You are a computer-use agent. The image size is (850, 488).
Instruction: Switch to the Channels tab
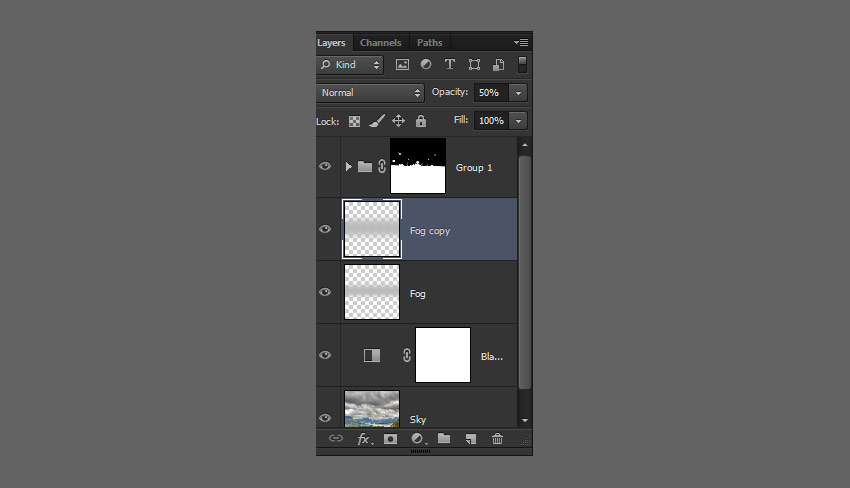pyautogui.click(x=381, y=42)
